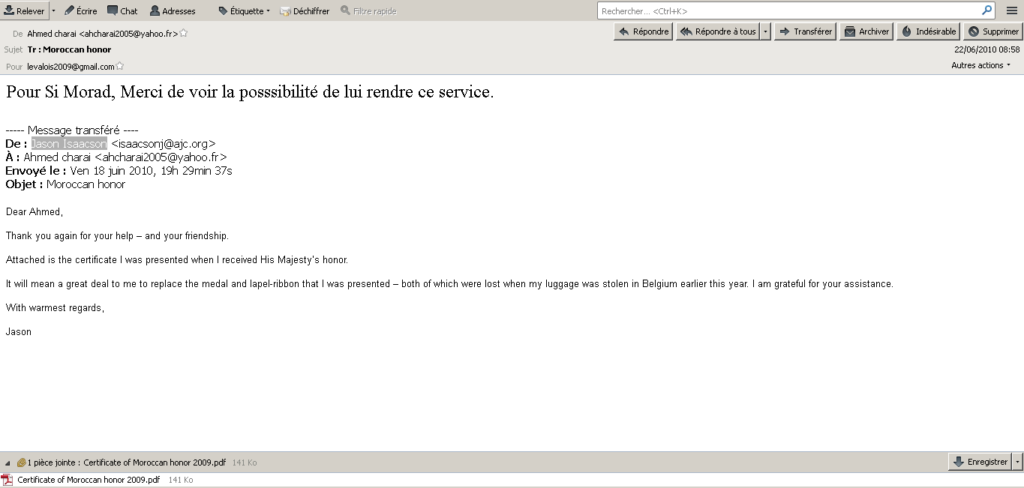Forward the email with Transférer
The width and height of the screenshot is (1024, 488).
(806, 32)
